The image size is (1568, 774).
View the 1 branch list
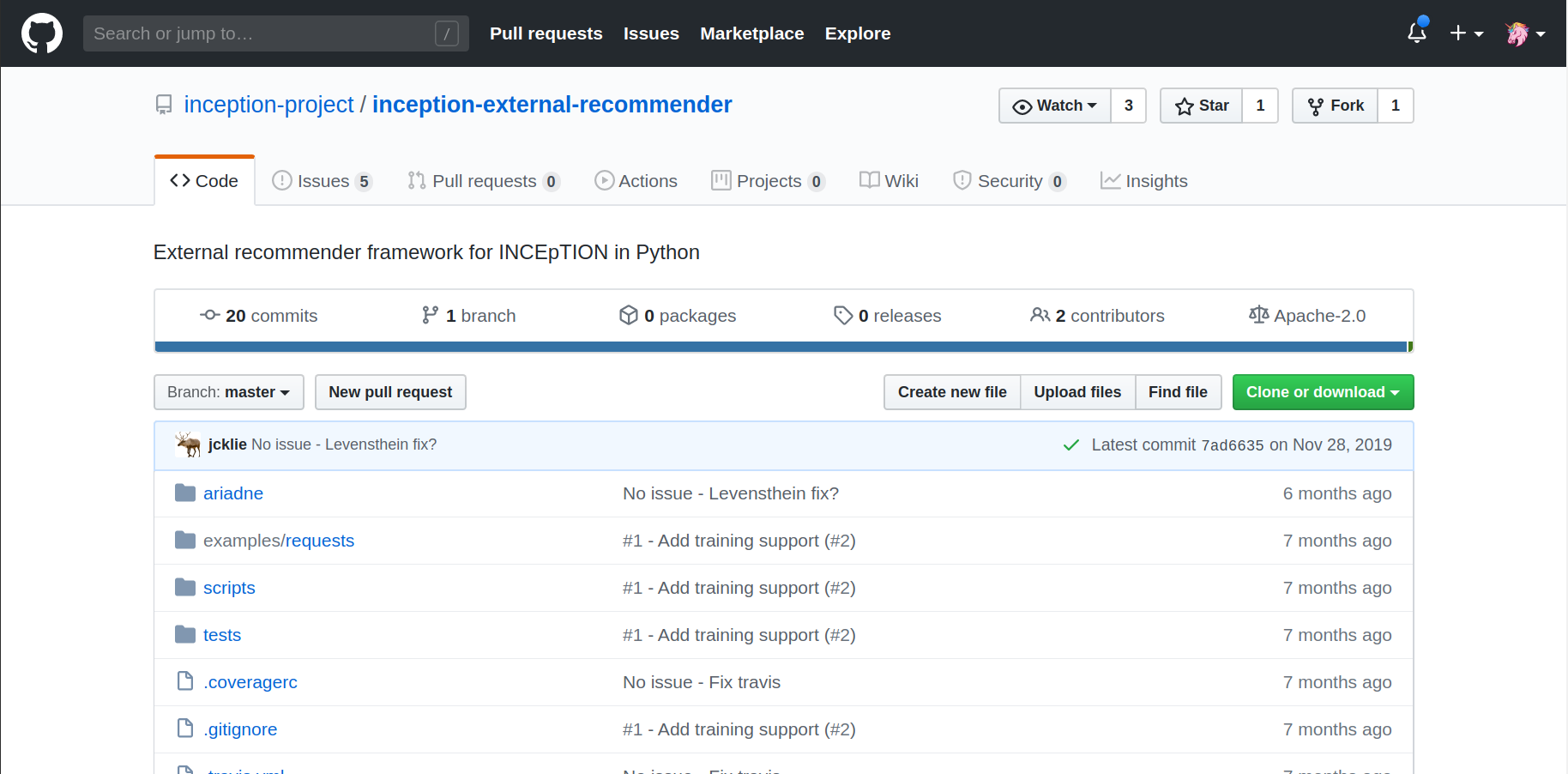tap(469, 316)
